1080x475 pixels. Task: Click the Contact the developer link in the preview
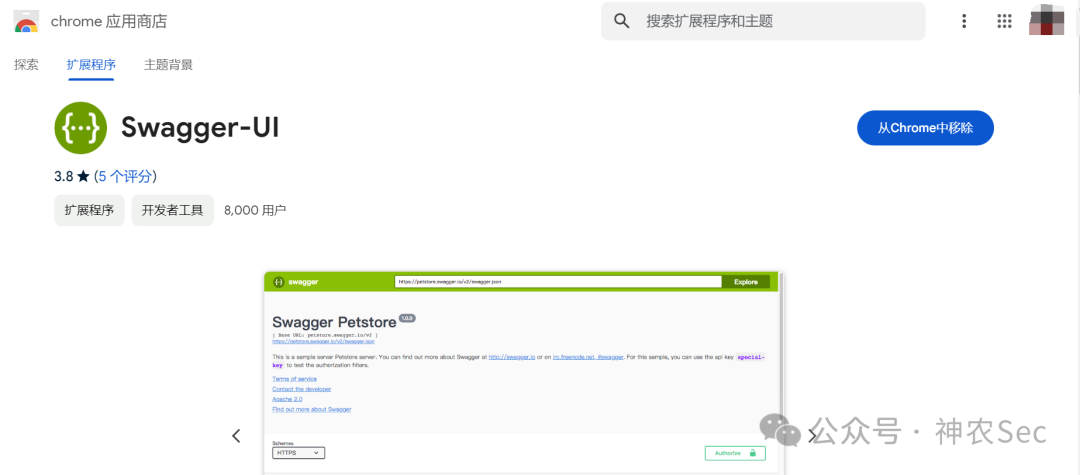[x=302, y=389]
